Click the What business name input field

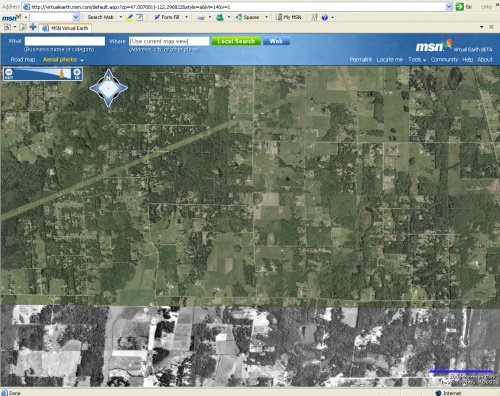(65, 41)
